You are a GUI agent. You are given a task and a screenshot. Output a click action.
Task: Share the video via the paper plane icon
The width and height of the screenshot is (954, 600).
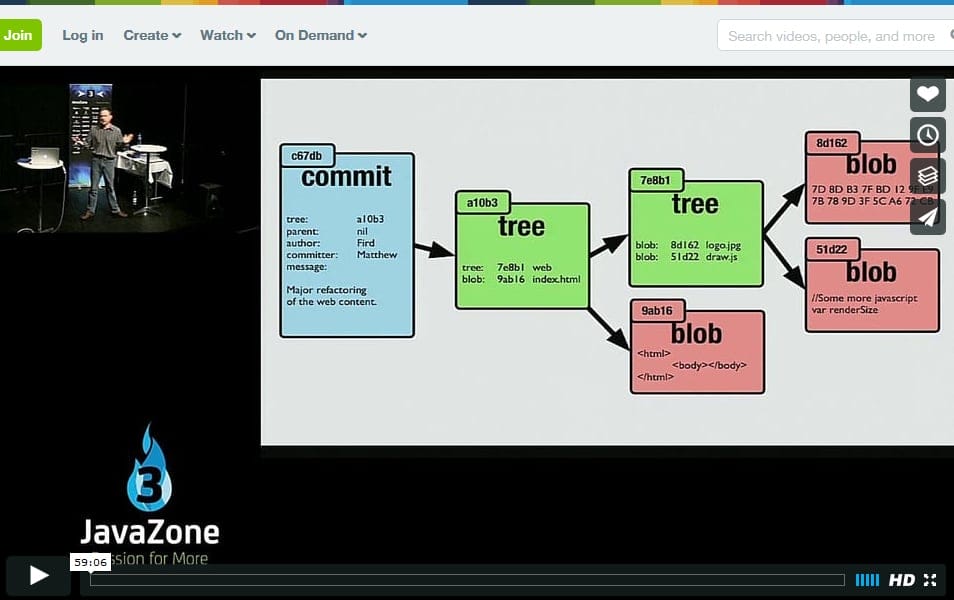[x=927, y=216]
